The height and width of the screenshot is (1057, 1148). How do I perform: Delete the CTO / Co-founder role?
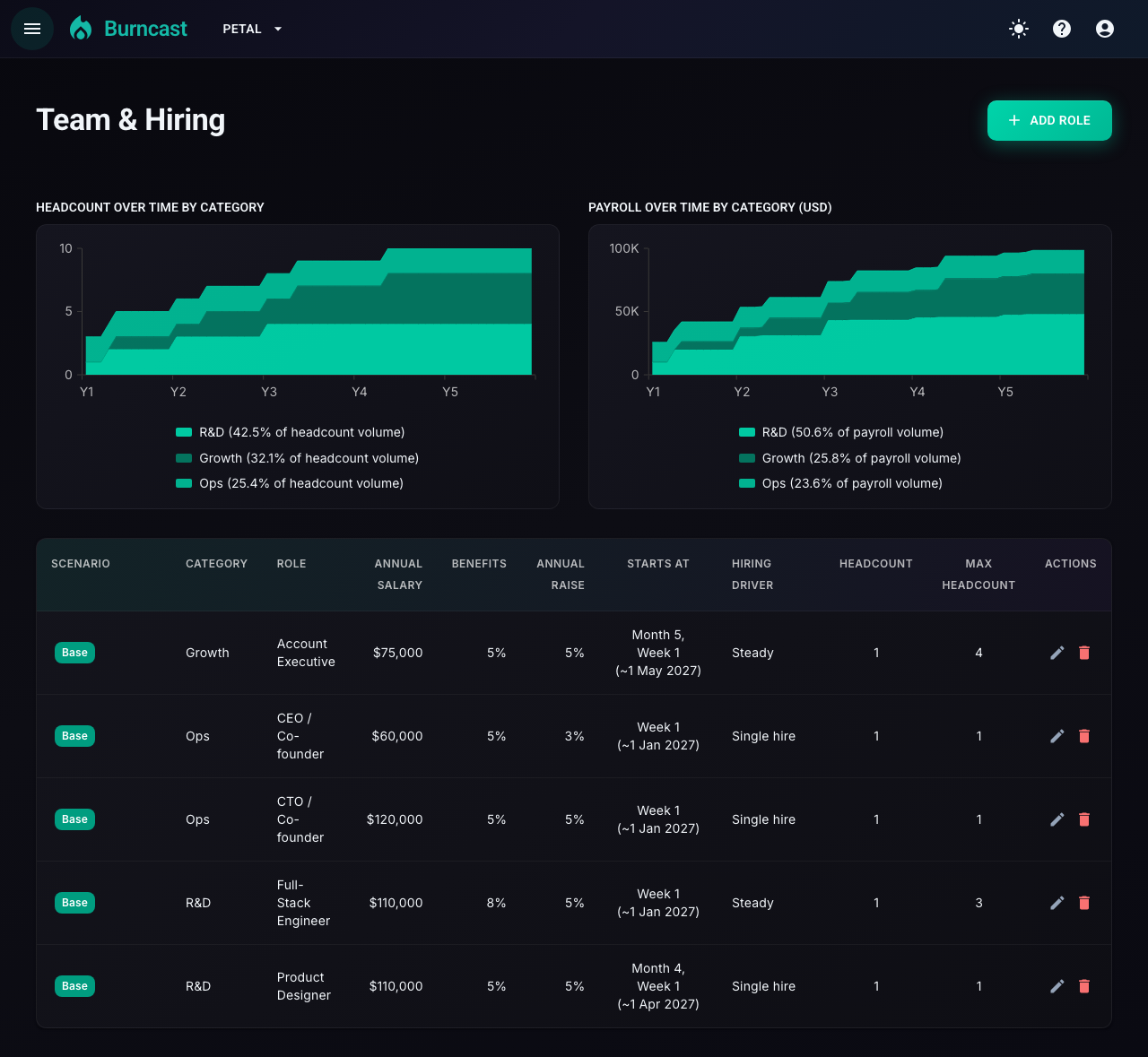point(1084,819)
